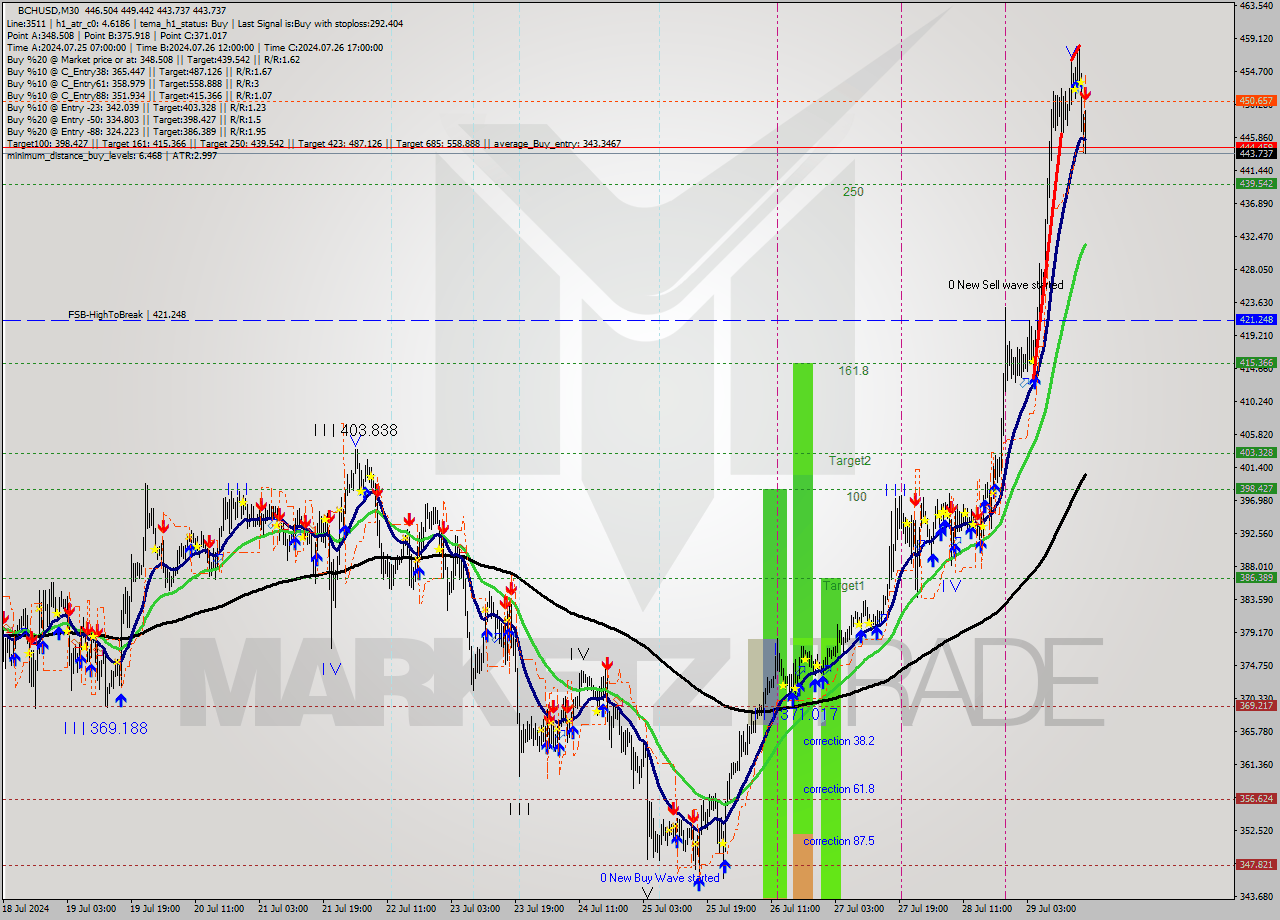Click the 415.366 green price tag
The width and height of the screenshot is (1280, 920).
1256,363
